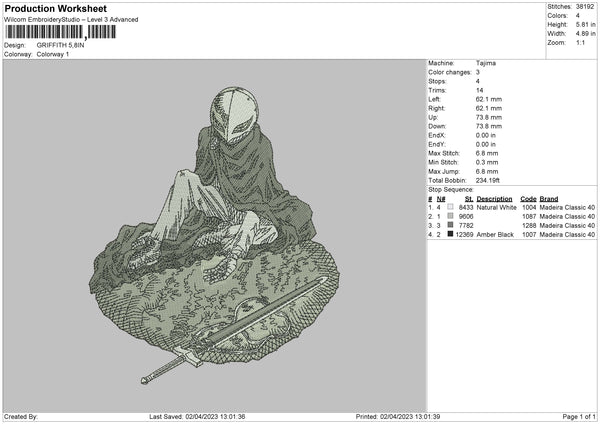Click the 'EndX:' label

(437, 135)
